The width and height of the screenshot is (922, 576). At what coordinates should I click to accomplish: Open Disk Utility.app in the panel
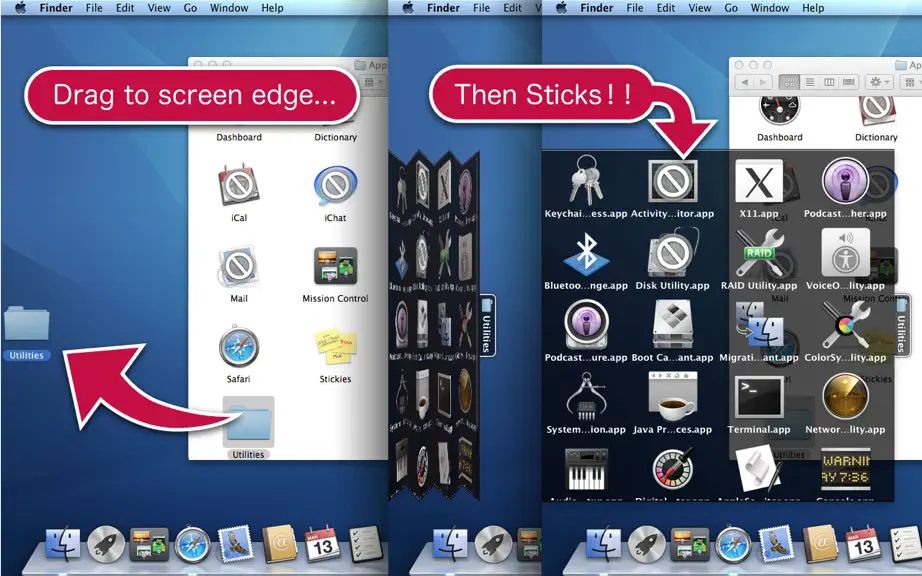pyautogui.click(x=673, y=253)
